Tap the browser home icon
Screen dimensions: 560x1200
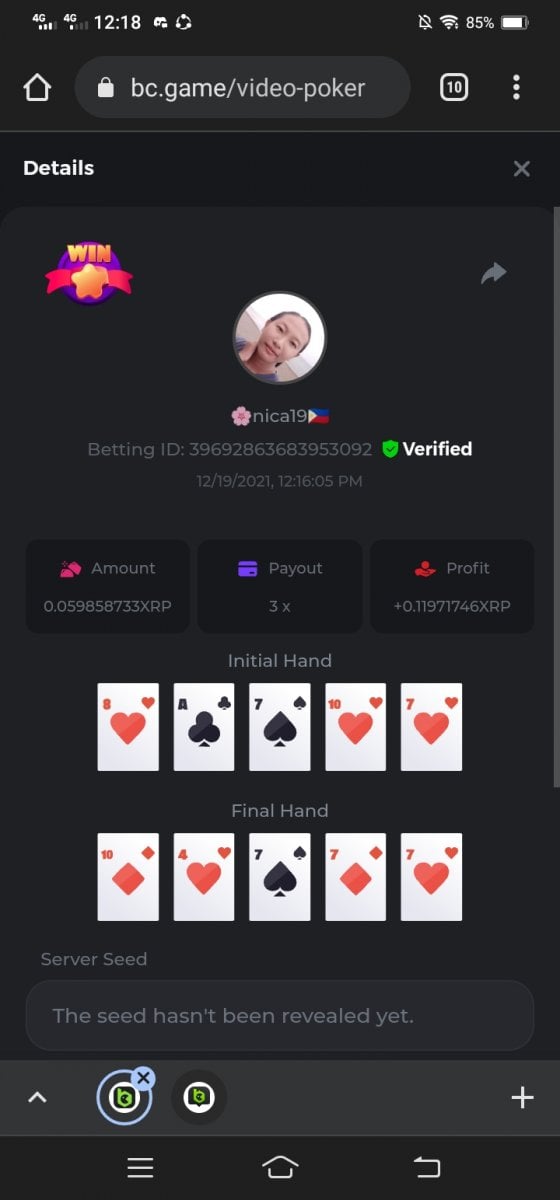[x=37, y=88]
